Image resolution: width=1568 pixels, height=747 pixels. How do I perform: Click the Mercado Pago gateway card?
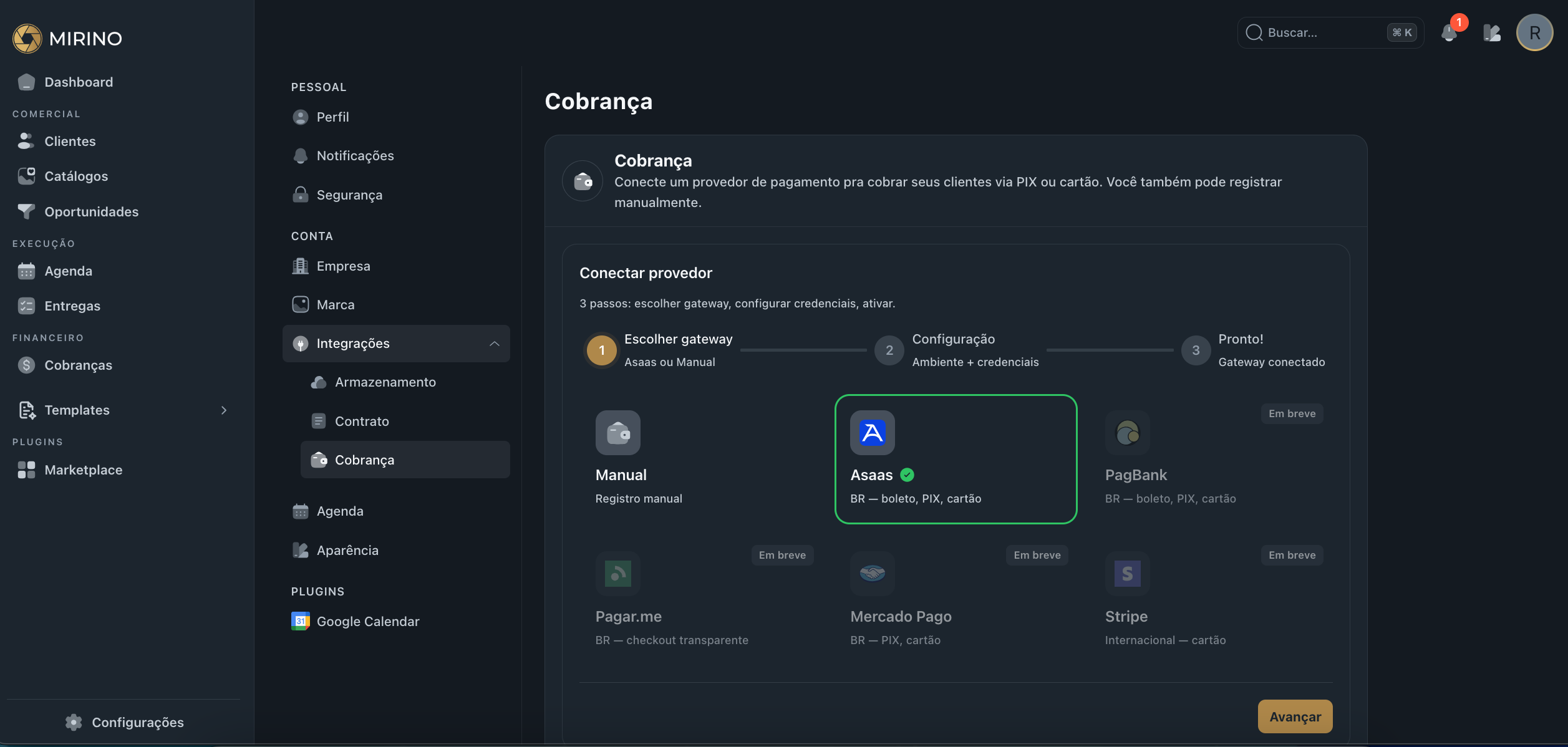pos(956,601)
